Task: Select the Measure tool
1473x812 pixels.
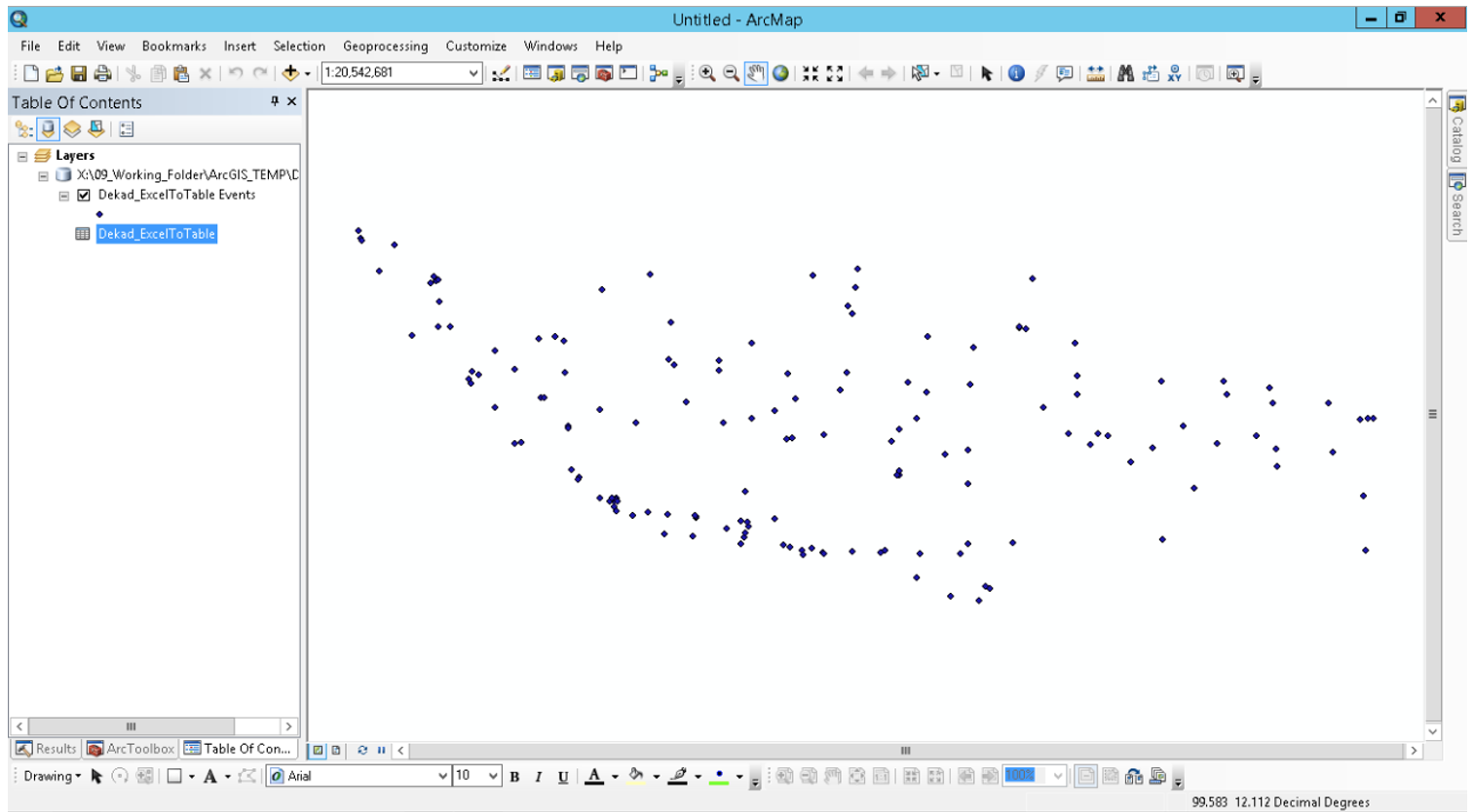Action: pos(1095,74)
